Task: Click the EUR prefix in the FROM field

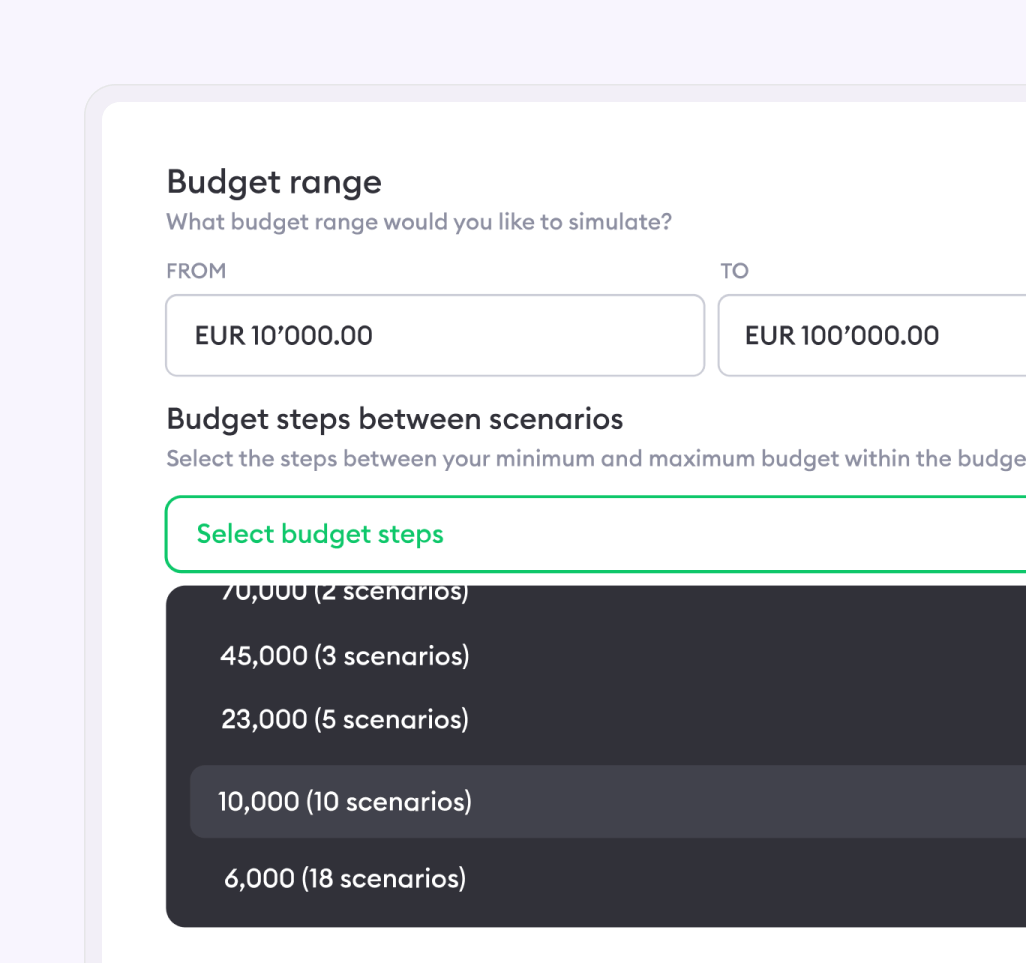Action: [219, 335]
